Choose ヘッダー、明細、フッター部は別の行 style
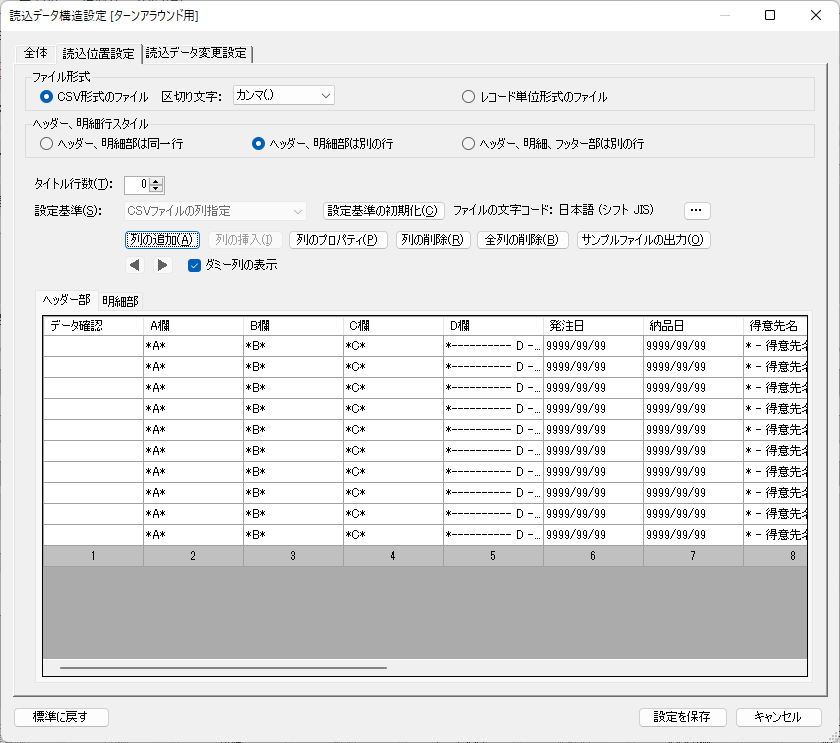840x743 pixels. [468, 144]
